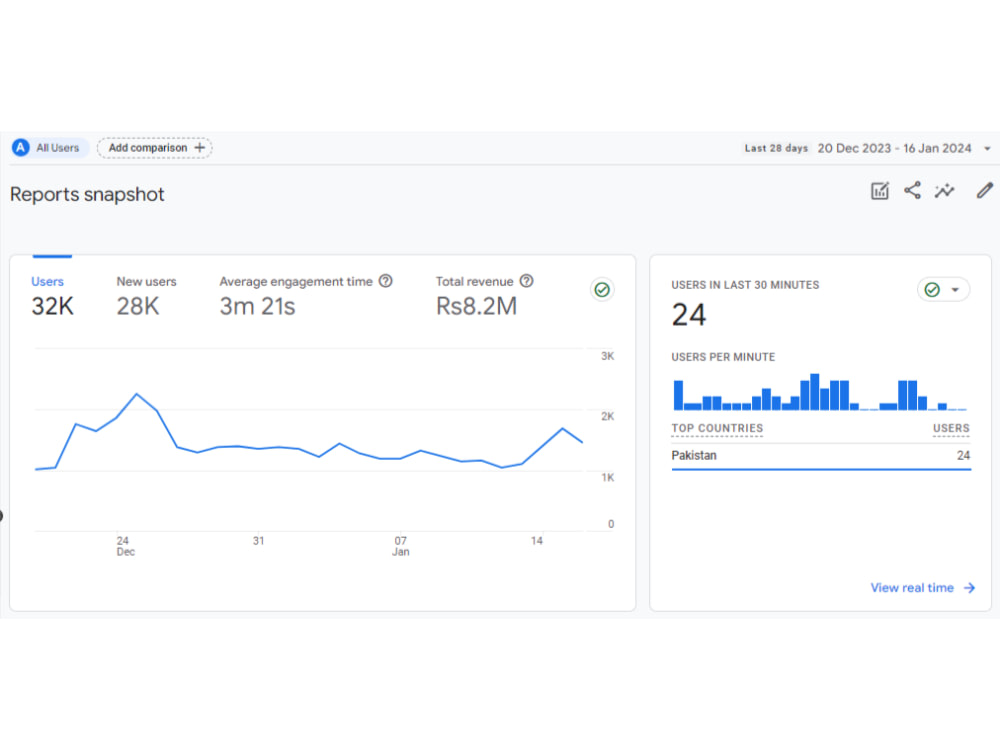Open the date range dropdown arrow
The image size is (1000, 750).
coord(987,149)
